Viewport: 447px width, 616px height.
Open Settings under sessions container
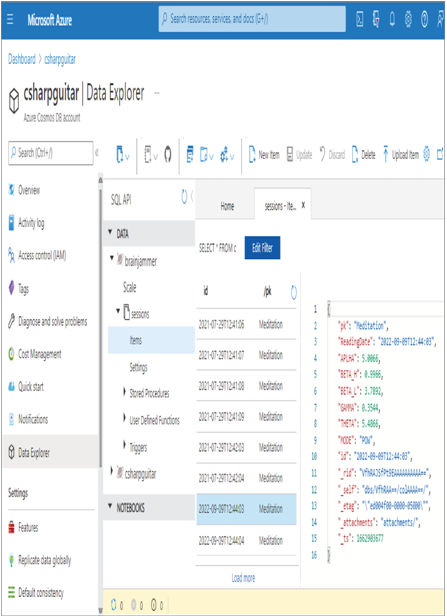pos(138,368)
